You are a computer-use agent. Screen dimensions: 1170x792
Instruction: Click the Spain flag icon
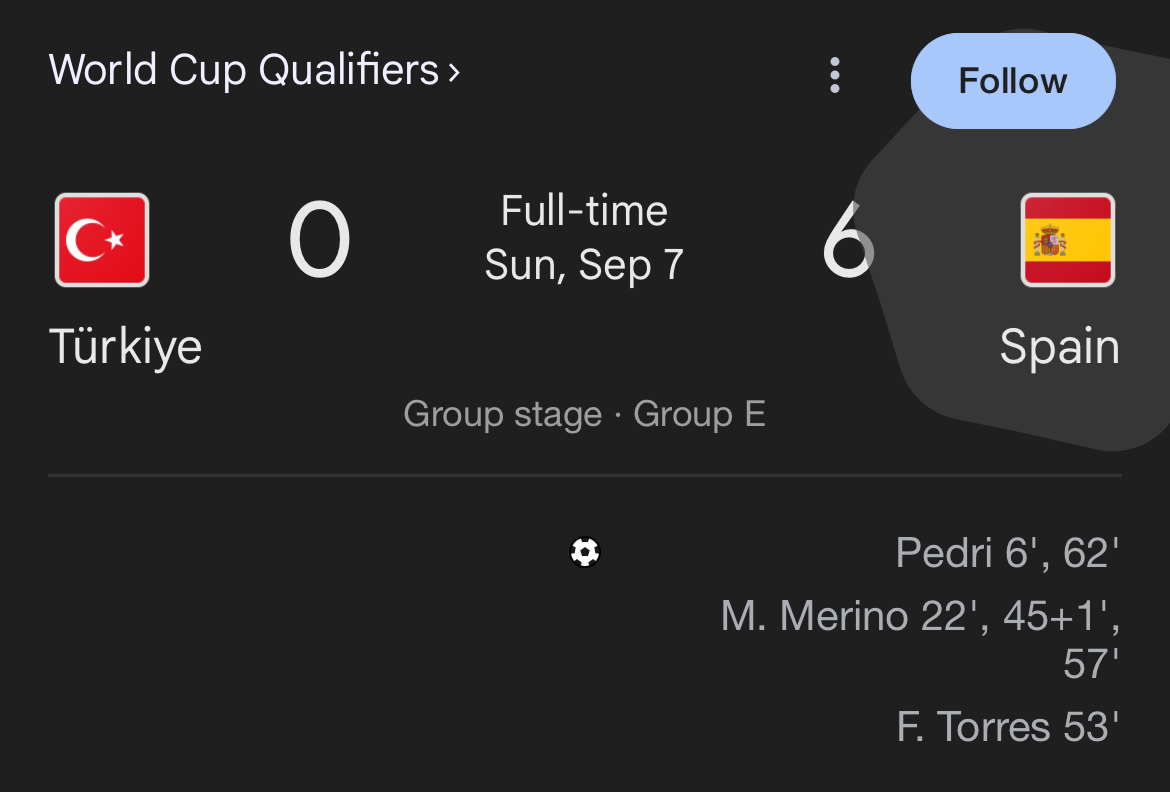(x=1067, y=240)
